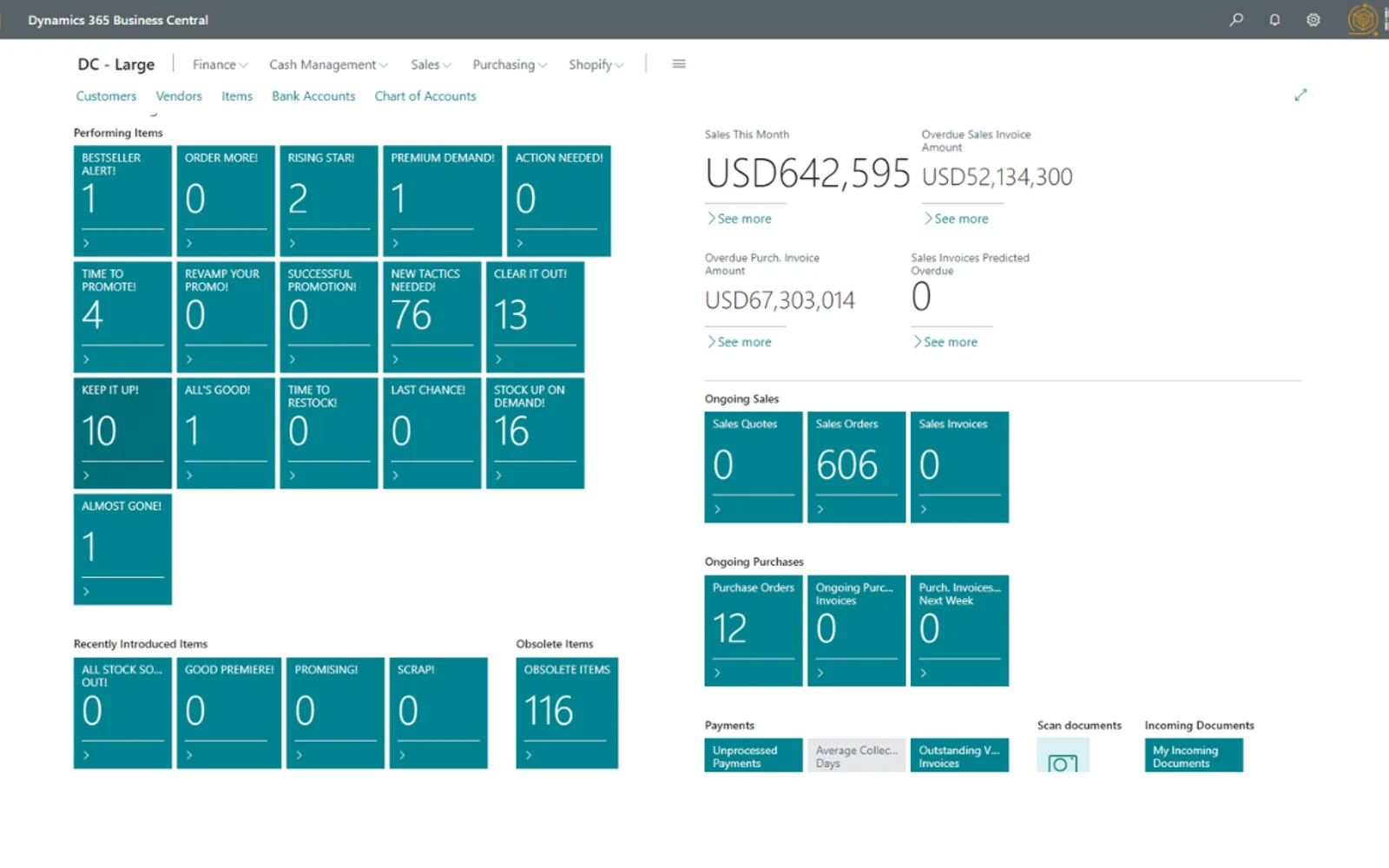
Task: Open the Time To Promote tile
Action: click(122, 317)
